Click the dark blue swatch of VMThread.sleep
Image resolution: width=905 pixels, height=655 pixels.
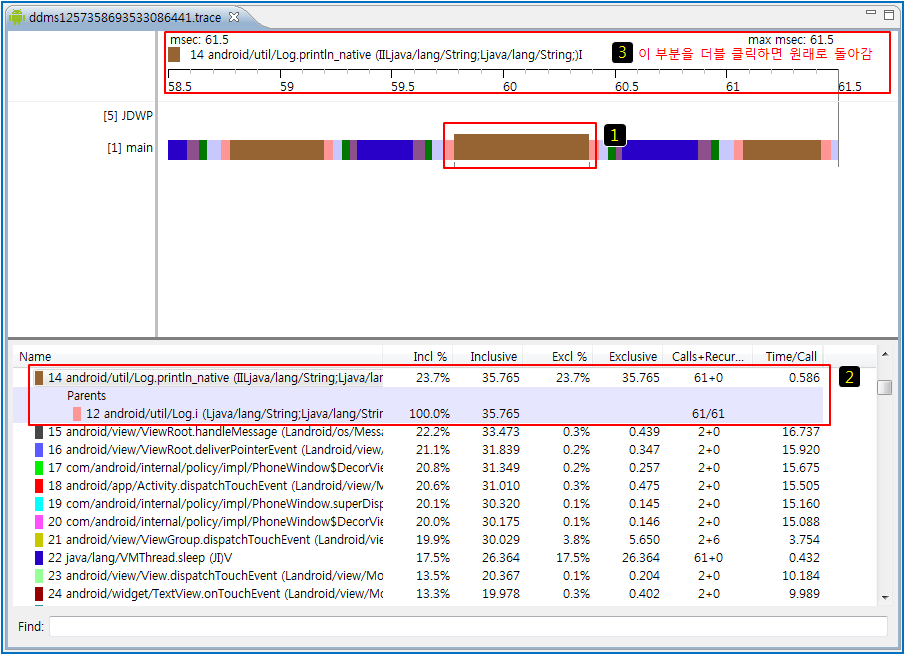pos(39,557)
